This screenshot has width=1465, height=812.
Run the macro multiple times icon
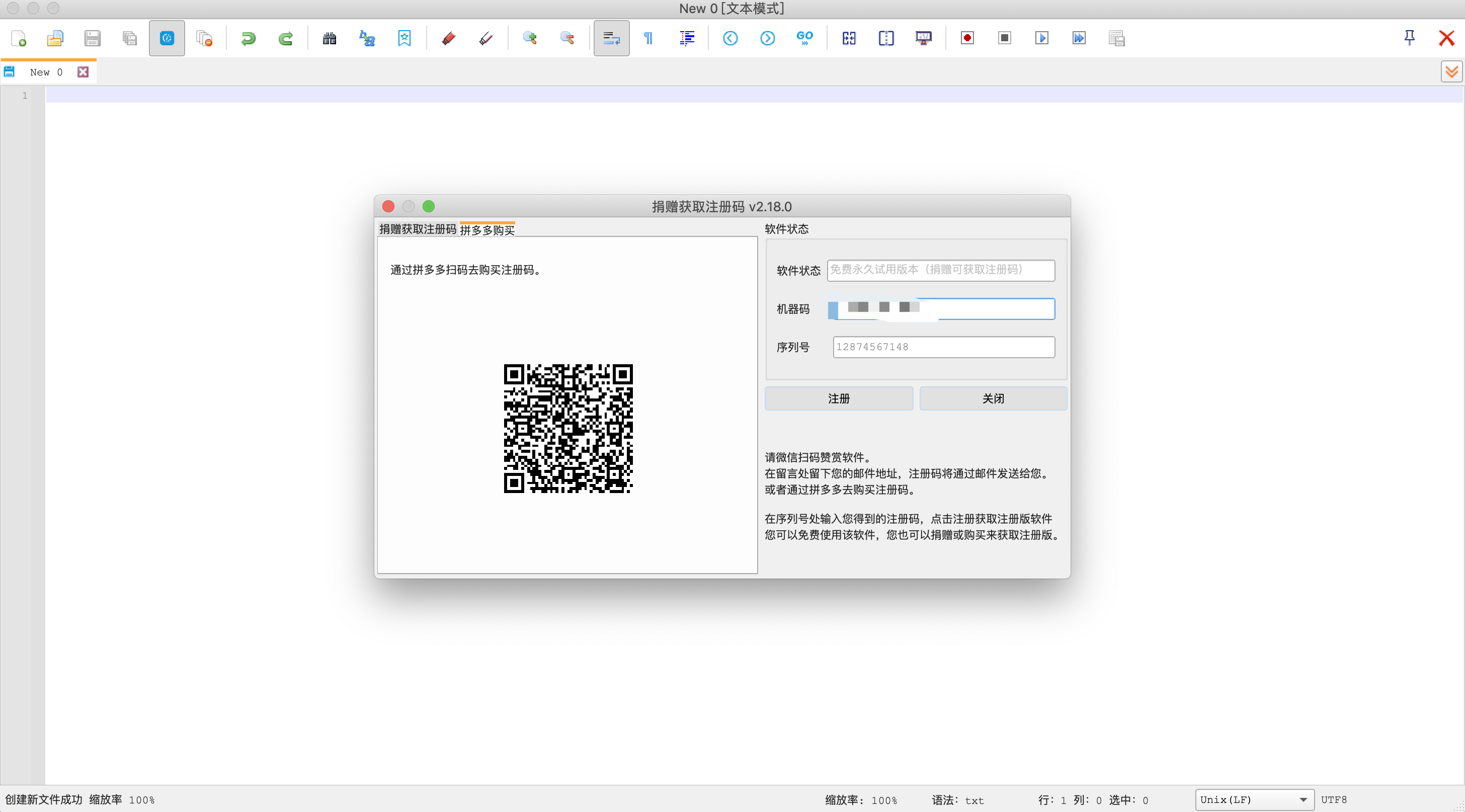pyautogui.click(x=1079, y=38)
